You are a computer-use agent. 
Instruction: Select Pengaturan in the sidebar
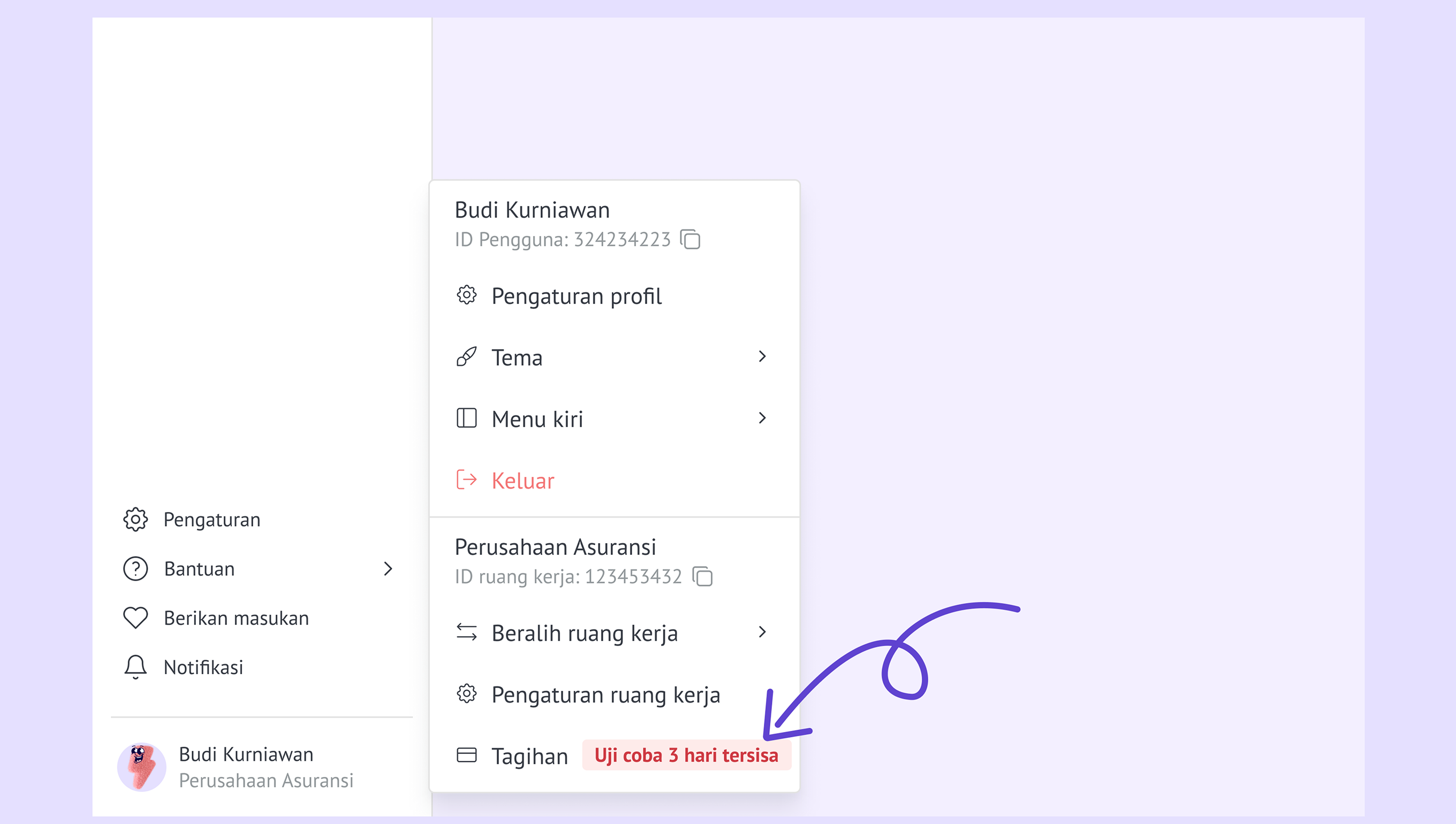coord(212,520)
